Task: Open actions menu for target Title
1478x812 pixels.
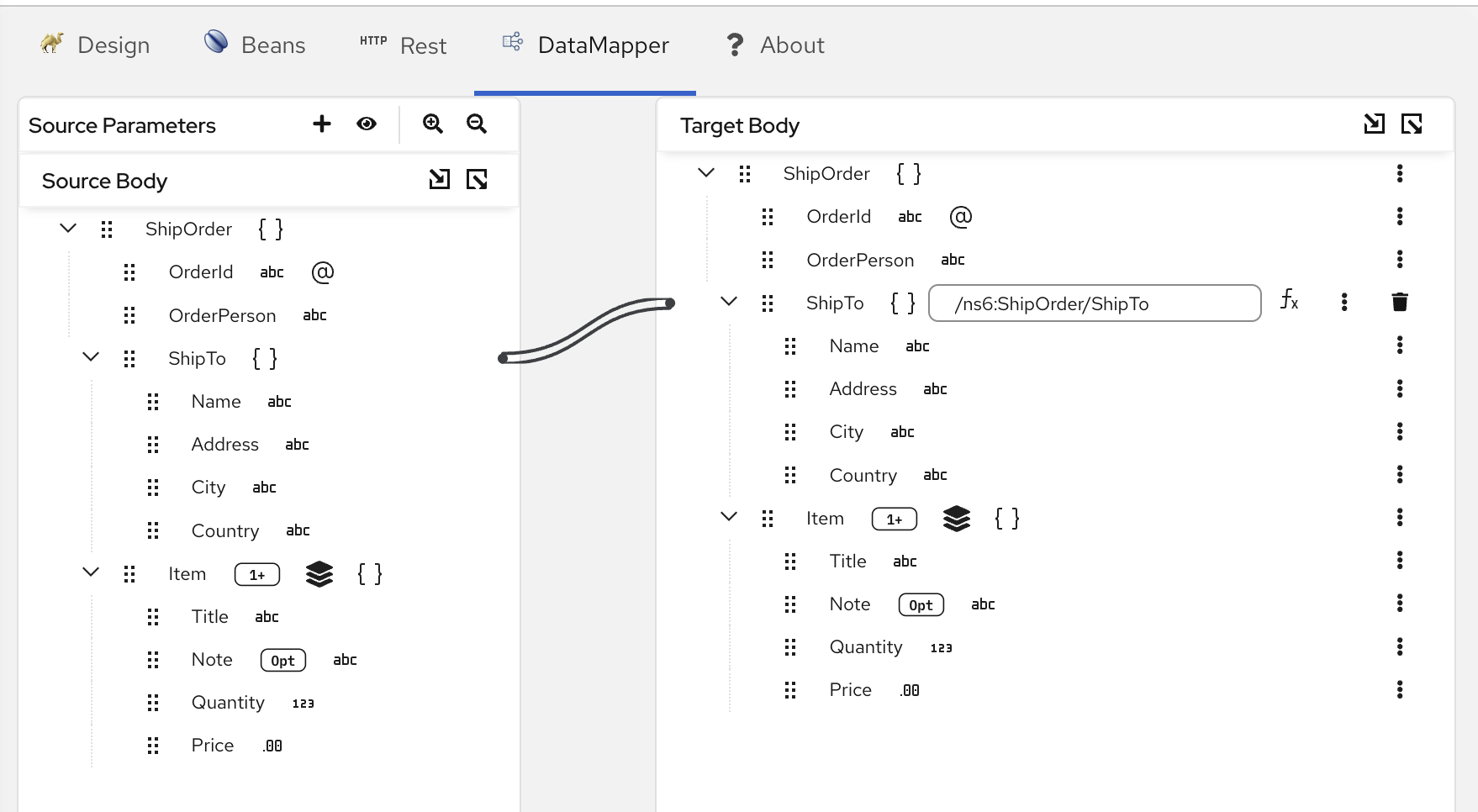Action: click(1400, 560)
